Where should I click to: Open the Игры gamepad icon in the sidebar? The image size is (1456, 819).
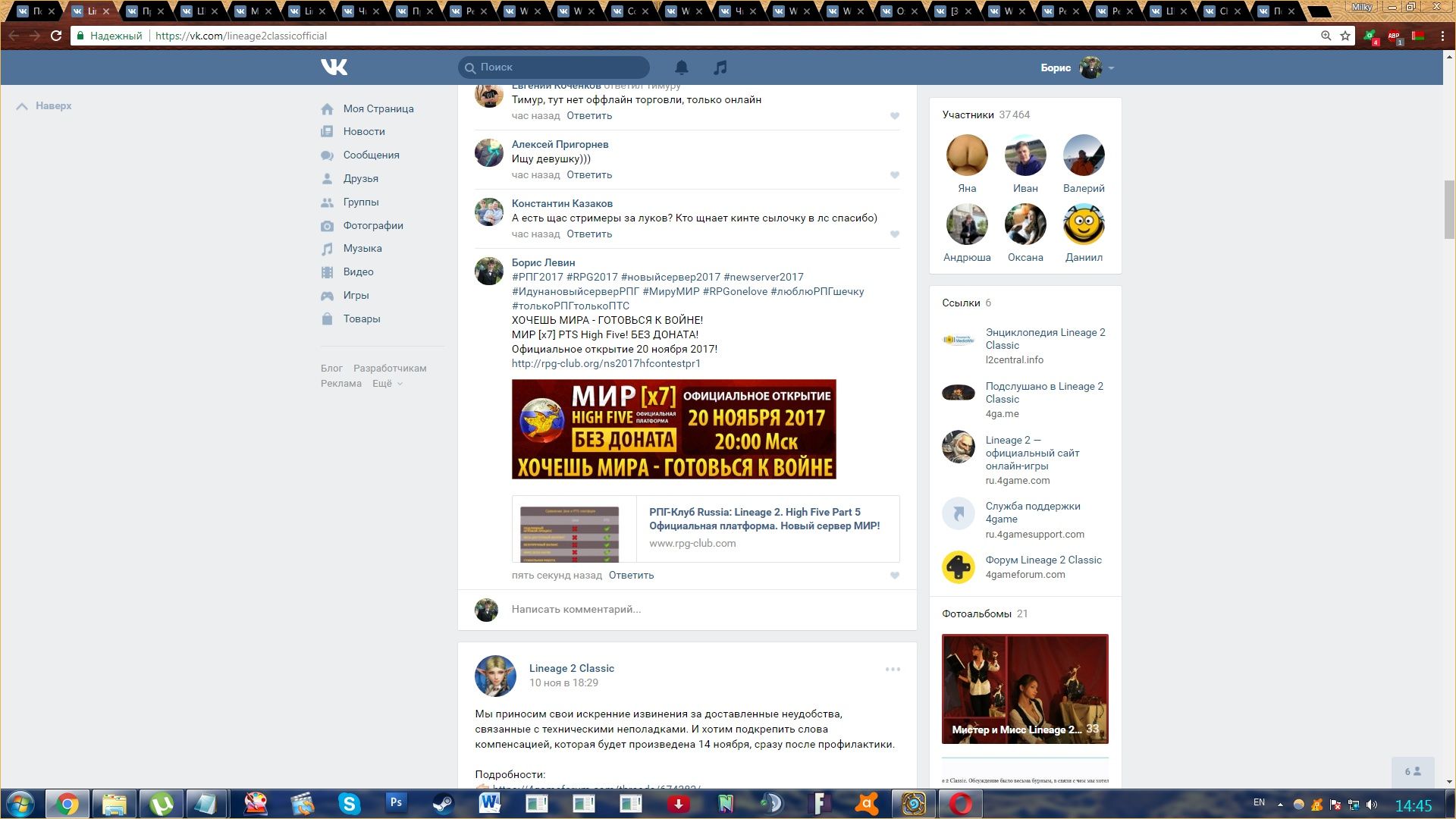[x=327, y=296]
